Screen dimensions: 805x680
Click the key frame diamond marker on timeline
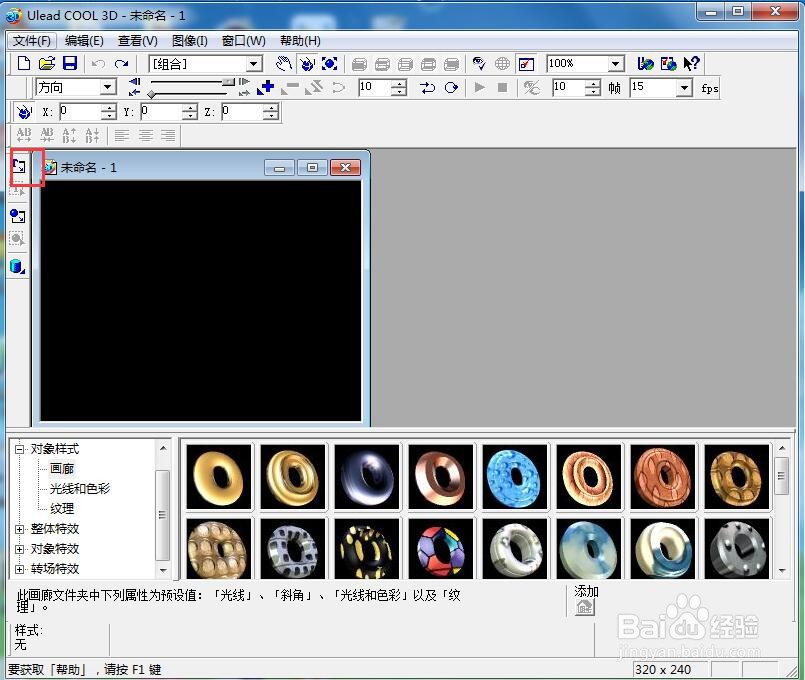[151, 94]
